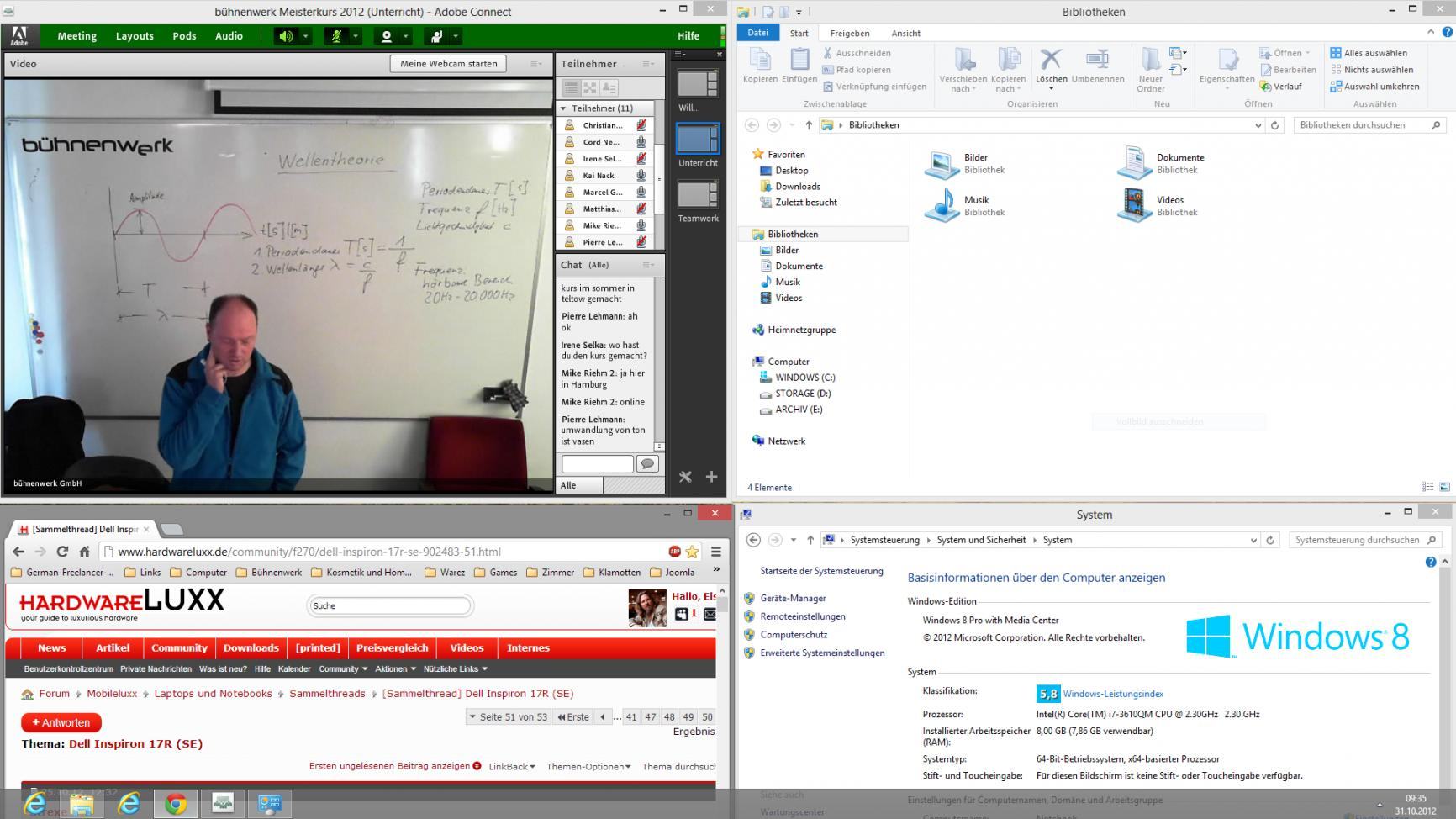Open the Dokumente library icon

1134,163
